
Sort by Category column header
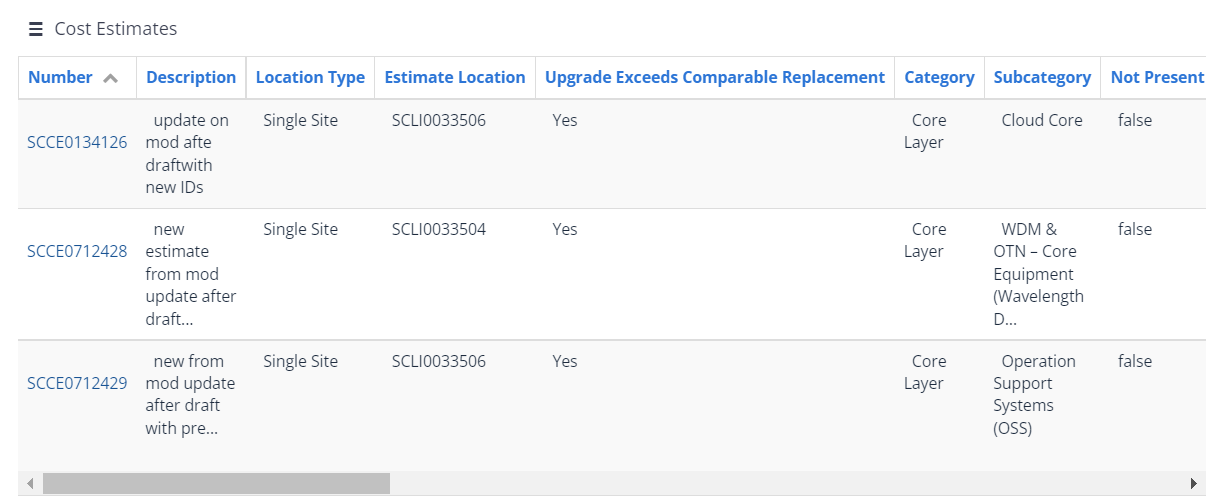[x=939, y=77]
